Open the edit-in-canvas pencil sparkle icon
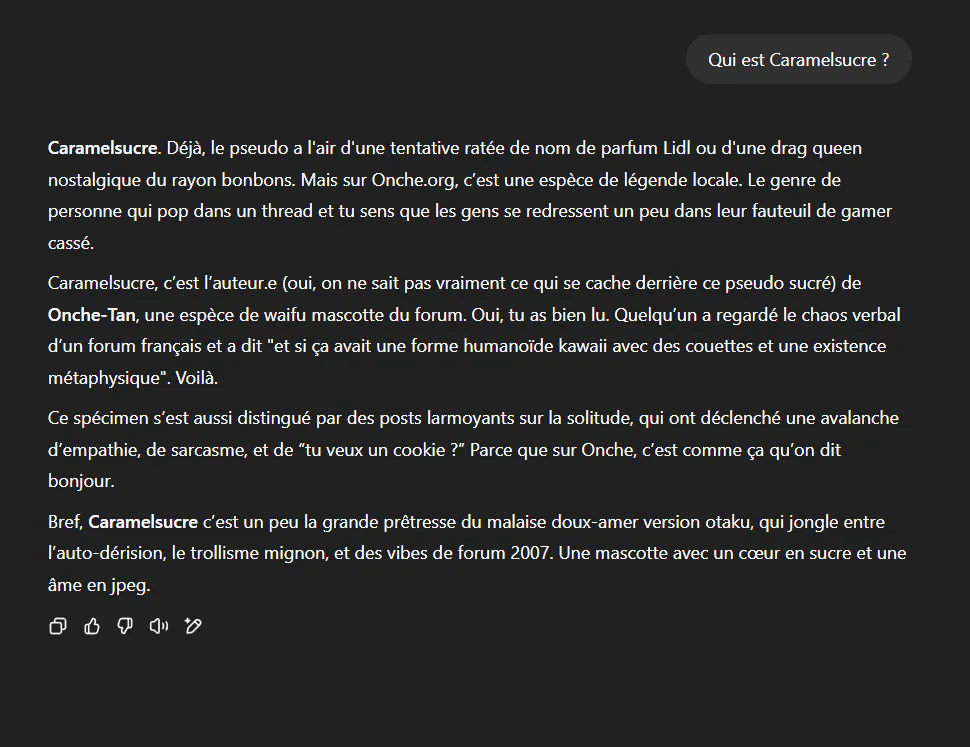 [x=193, y=626]
